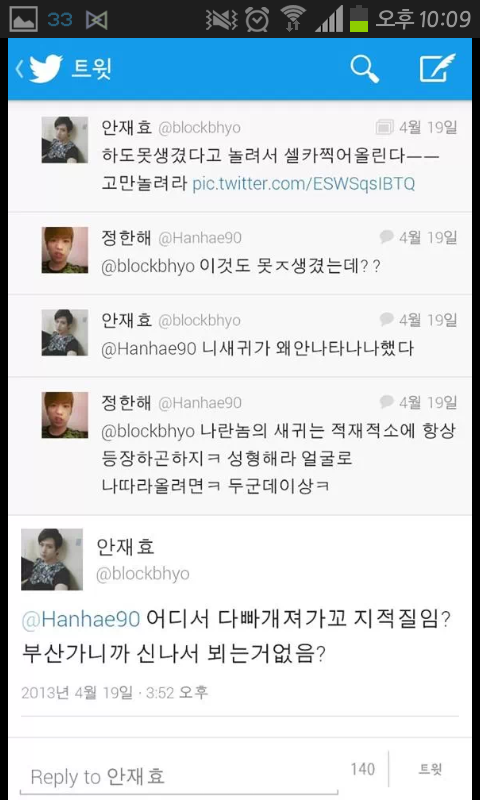Open the compose tweet quill icon

tap(438, 68)
